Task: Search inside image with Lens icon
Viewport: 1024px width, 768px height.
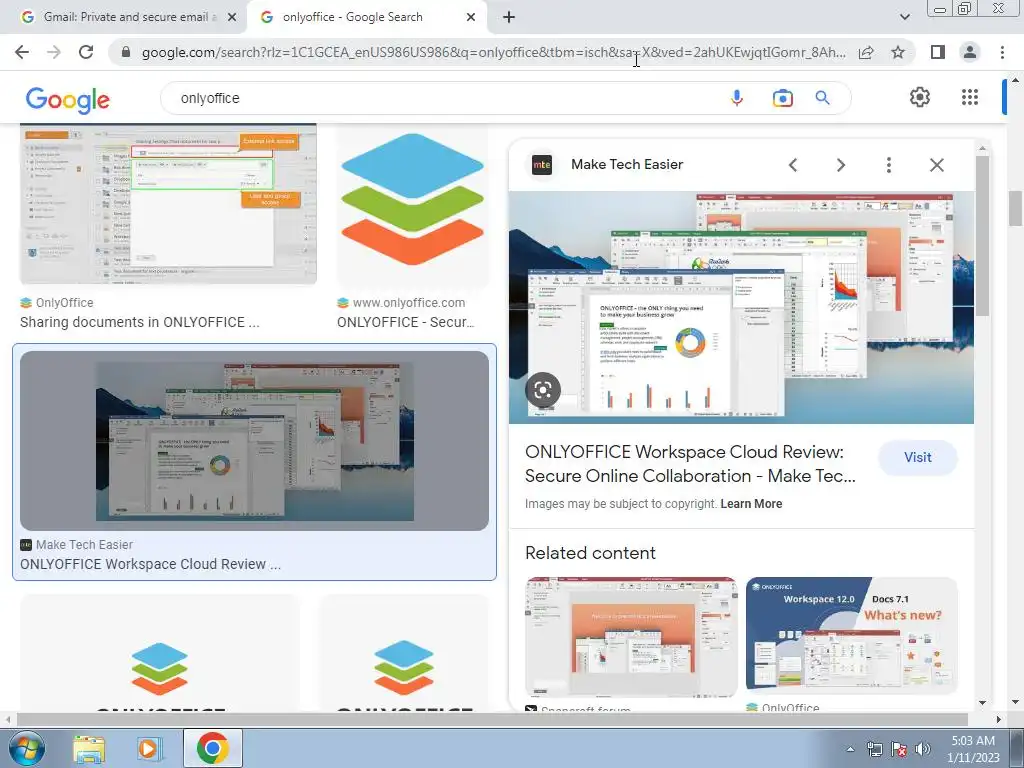Action: click(x=543, y=390)
